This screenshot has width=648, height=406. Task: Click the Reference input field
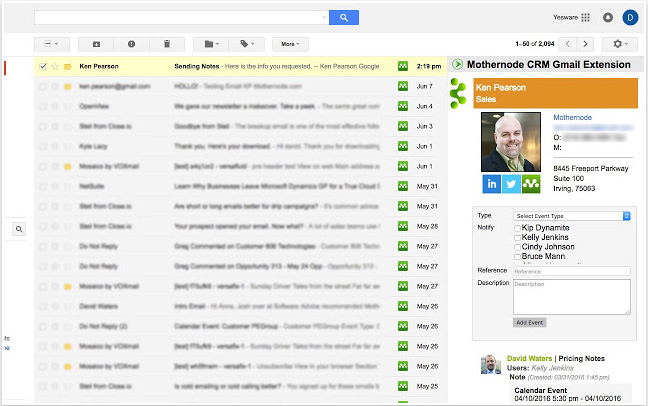click(x=572, y=271)
